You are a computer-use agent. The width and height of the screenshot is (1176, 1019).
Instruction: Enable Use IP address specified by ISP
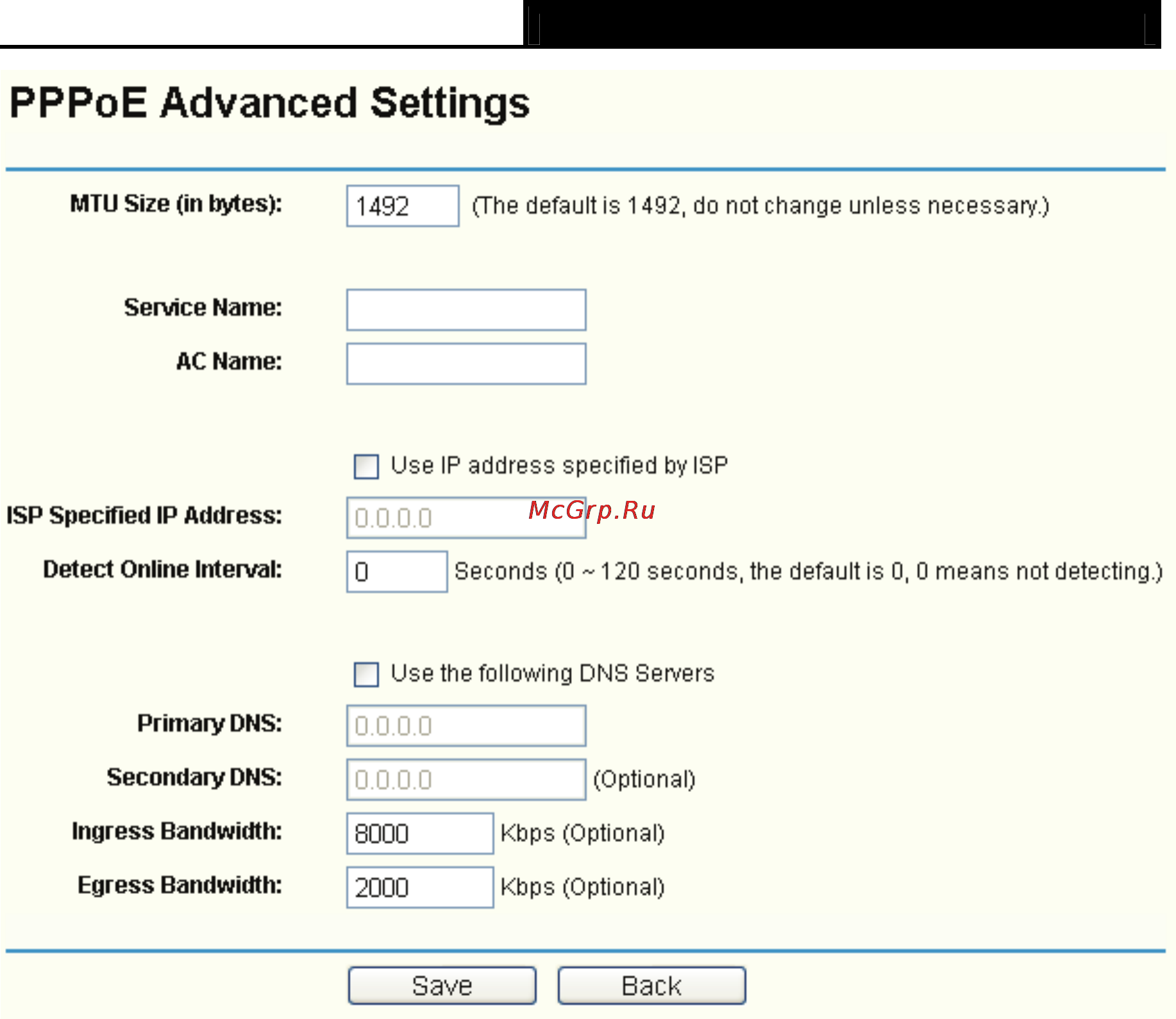[x=366, y=466]
